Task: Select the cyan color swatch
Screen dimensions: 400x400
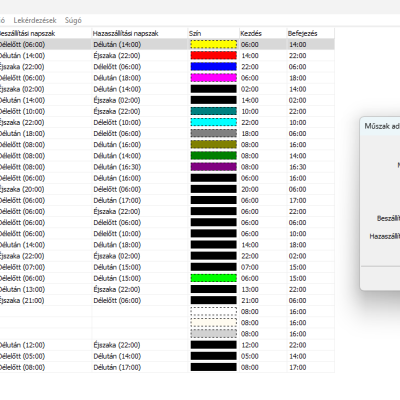Action: [x=214, y=122]
